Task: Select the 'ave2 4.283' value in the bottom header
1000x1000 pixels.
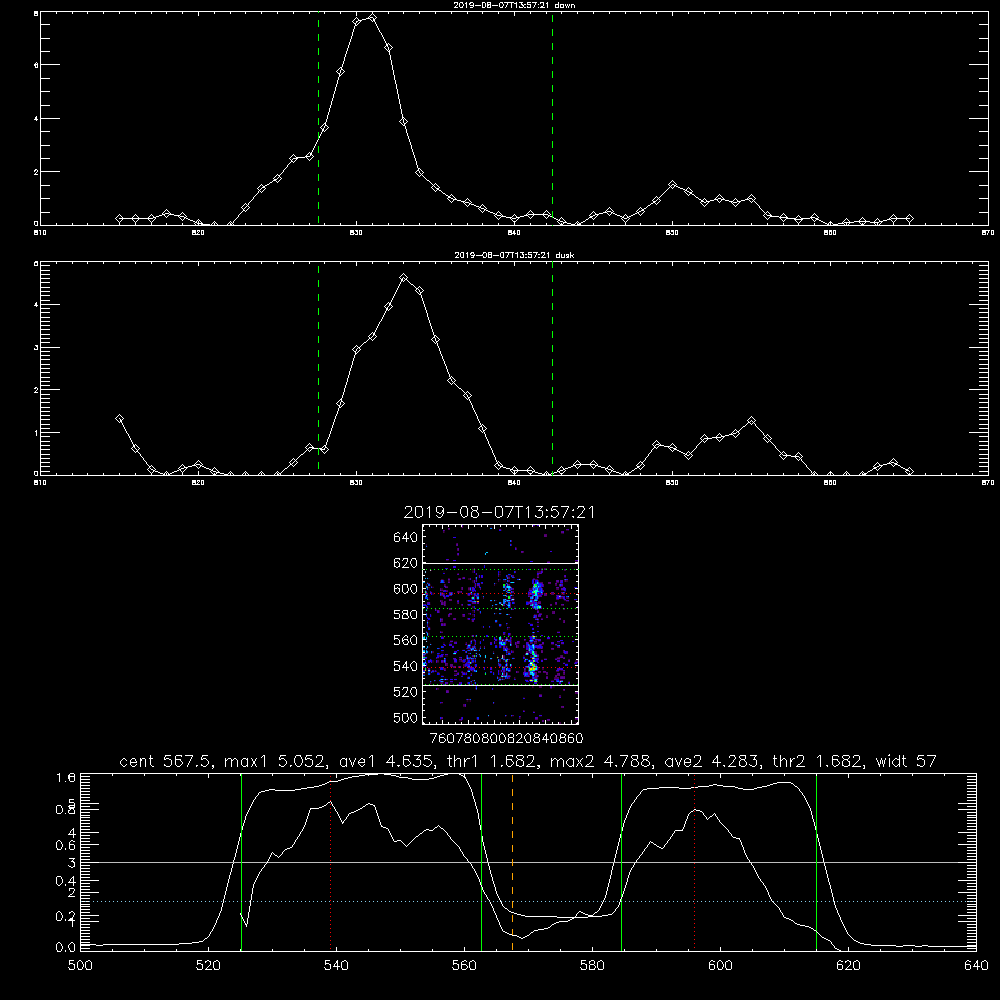Action: tap(712, 761)
